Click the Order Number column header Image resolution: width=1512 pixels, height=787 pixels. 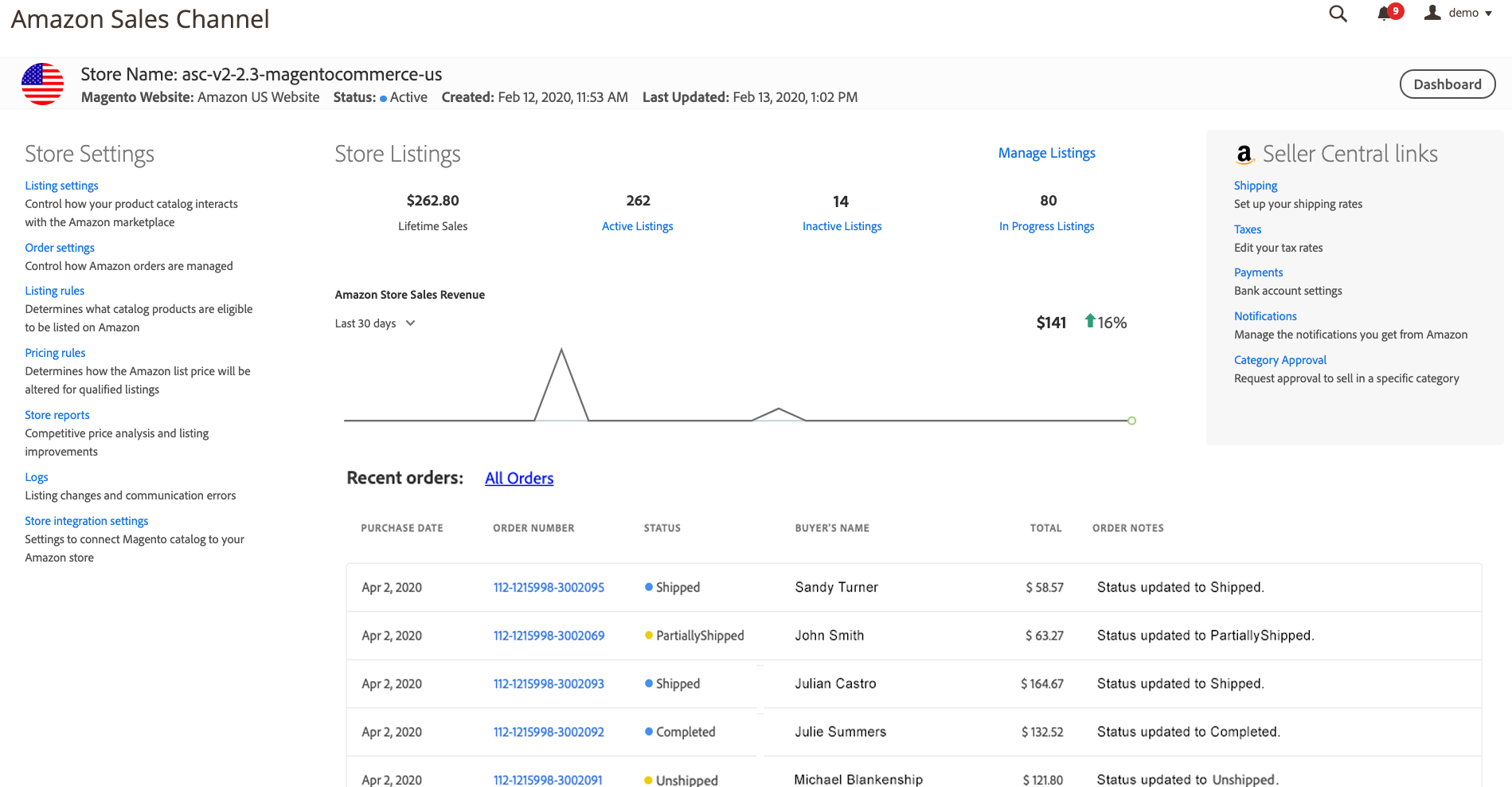[x=533, y=528]
